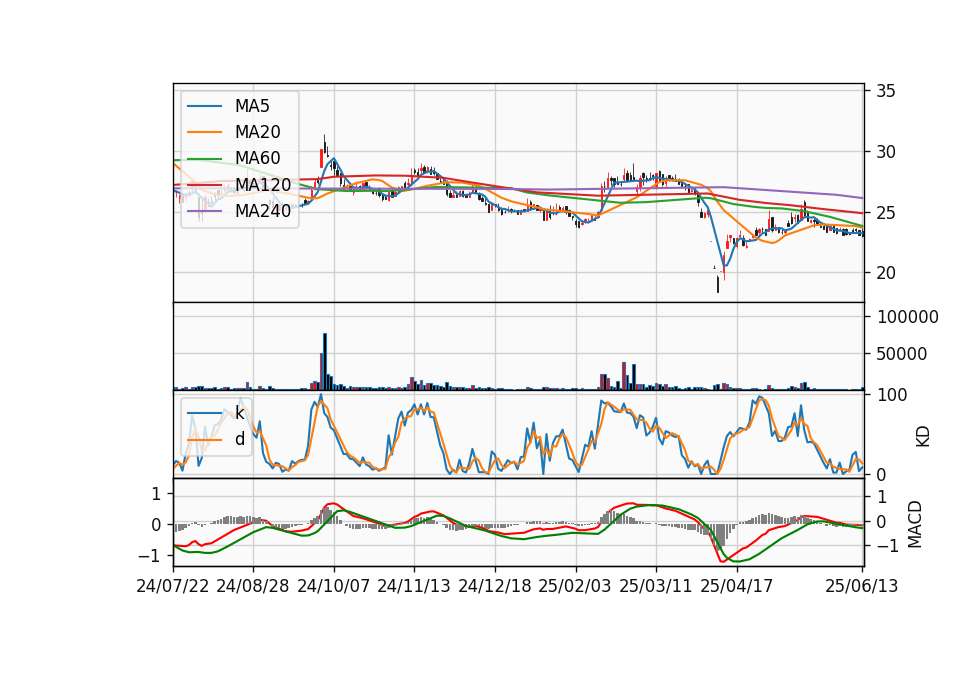This screenshot has width=960, height=690.
Task: Click the volume axis value 100000
Action: [908, 317]
